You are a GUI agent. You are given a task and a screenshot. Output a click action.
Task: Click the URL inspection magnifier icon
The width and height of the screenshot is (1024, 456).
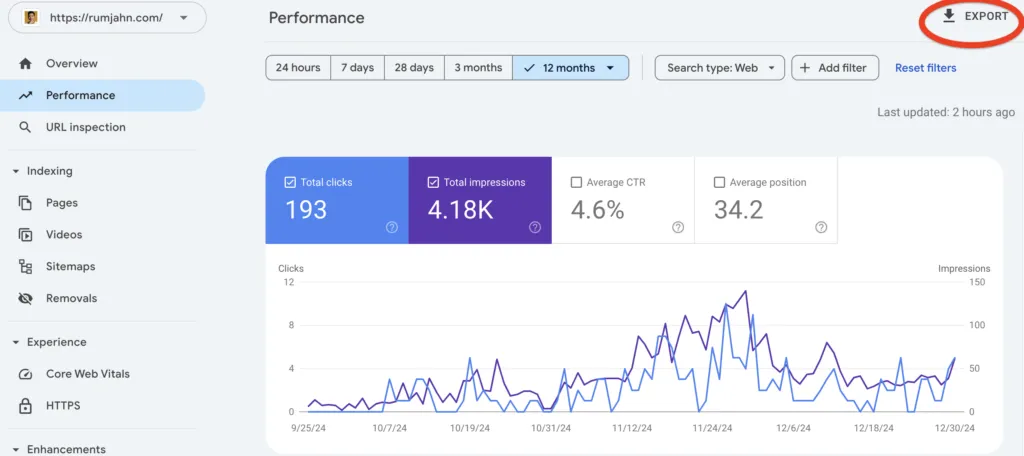click(26, 128)
